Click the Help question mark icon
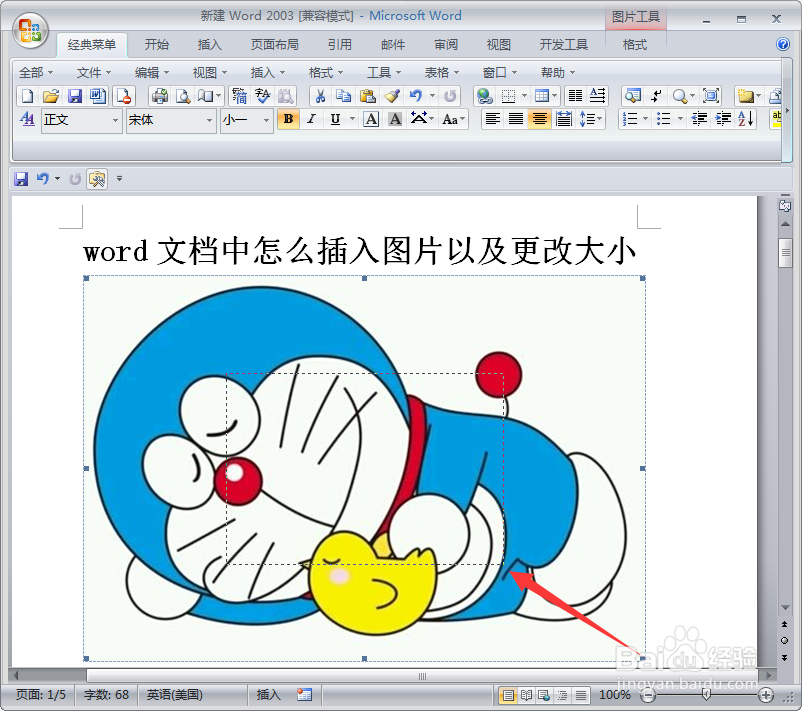The width and height of the screenshot is (802, 711). 783,45
